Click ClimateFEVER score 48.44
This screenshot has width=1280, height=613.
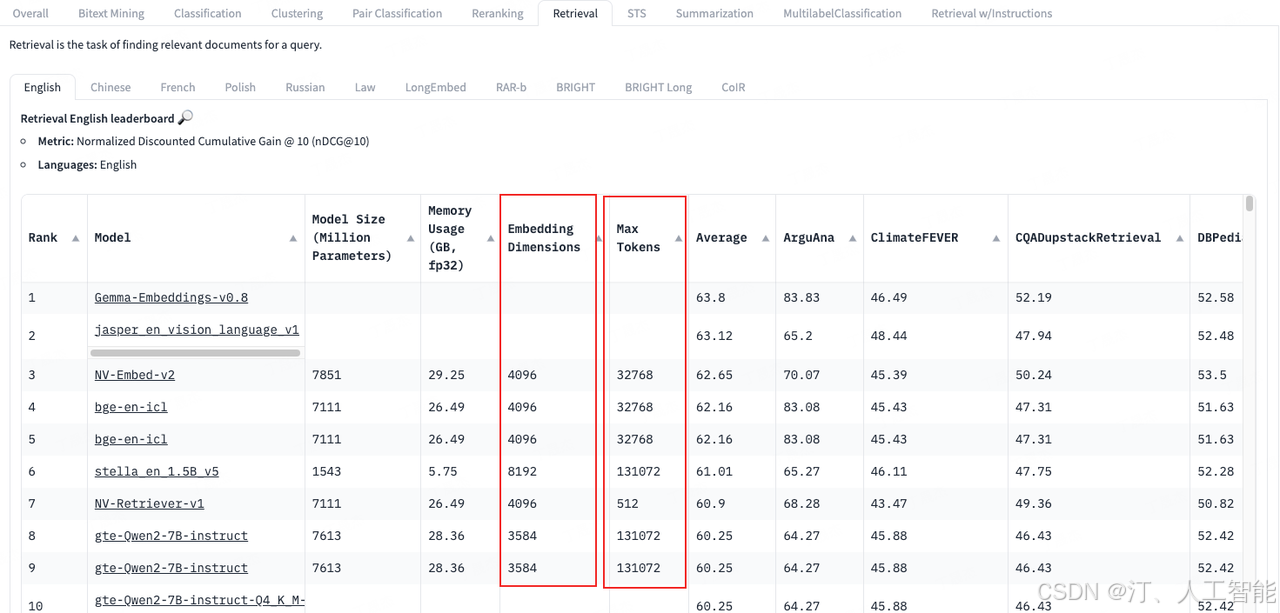coord(889,335)
